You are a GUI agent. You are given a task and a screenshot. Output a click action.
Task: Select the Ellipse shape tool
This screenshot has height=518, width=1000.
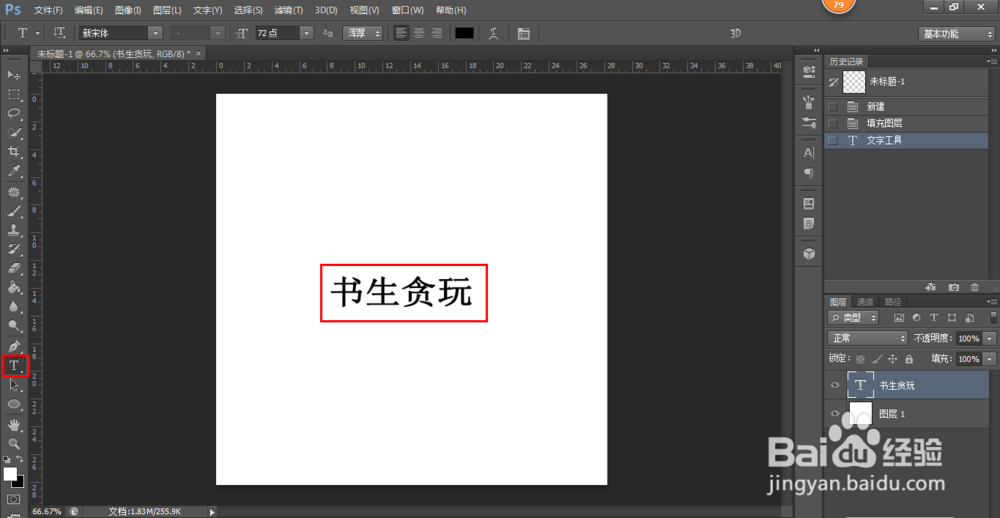point(14,404)
